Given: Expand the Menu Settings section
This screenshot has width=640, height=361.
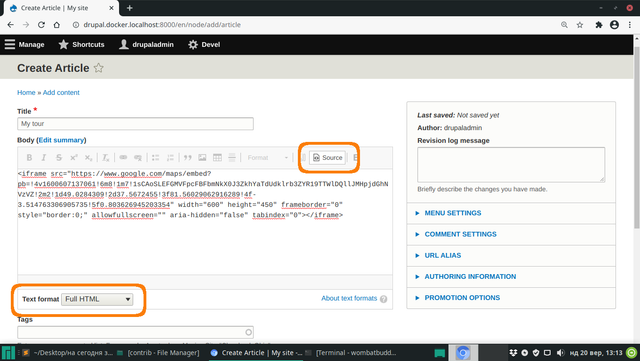Looking at the screenshot, I should (x=452, y=213).
